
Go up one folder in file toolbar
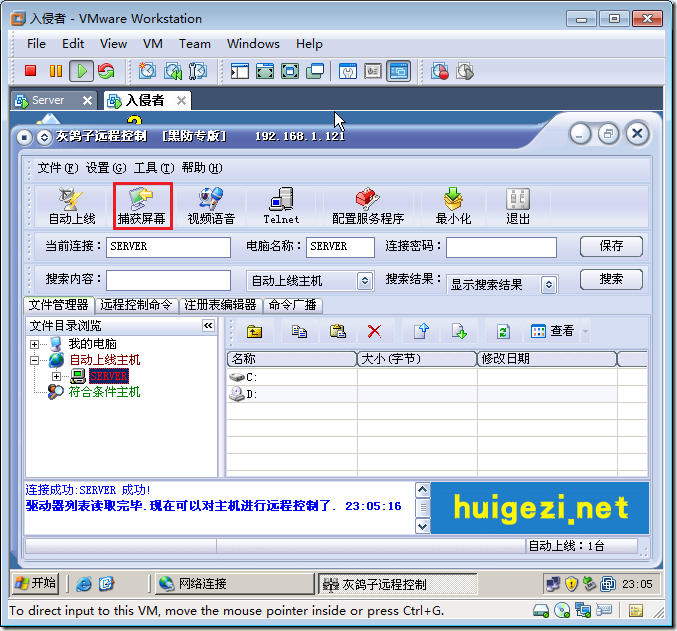254,332
